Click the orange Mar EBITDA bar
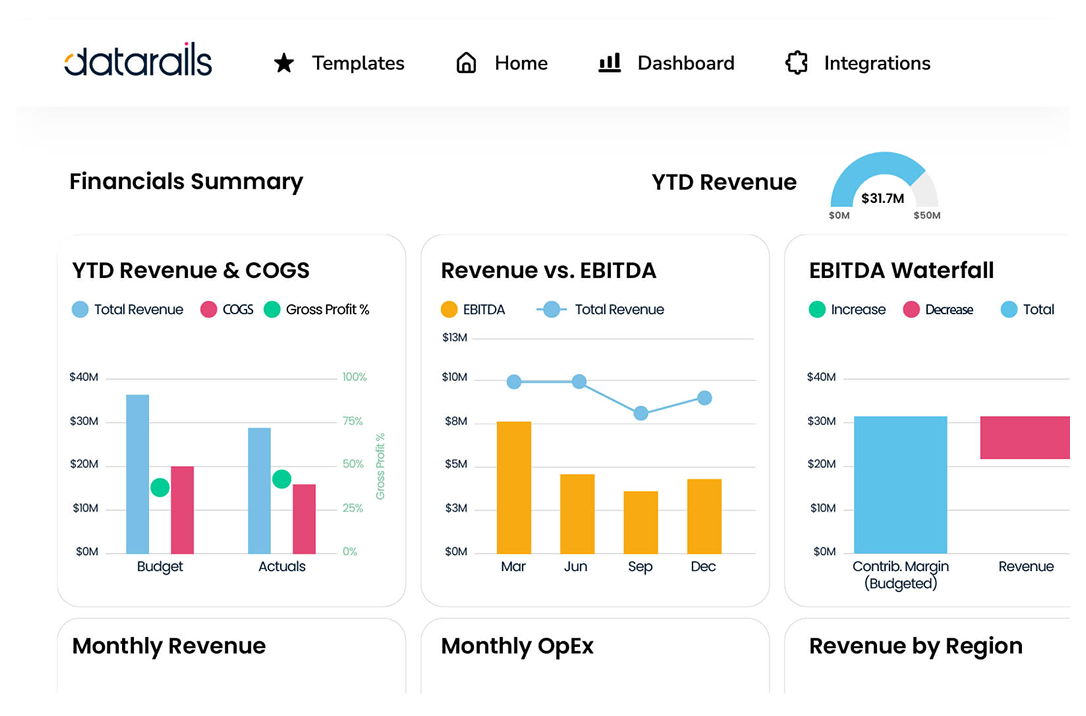 514,487
